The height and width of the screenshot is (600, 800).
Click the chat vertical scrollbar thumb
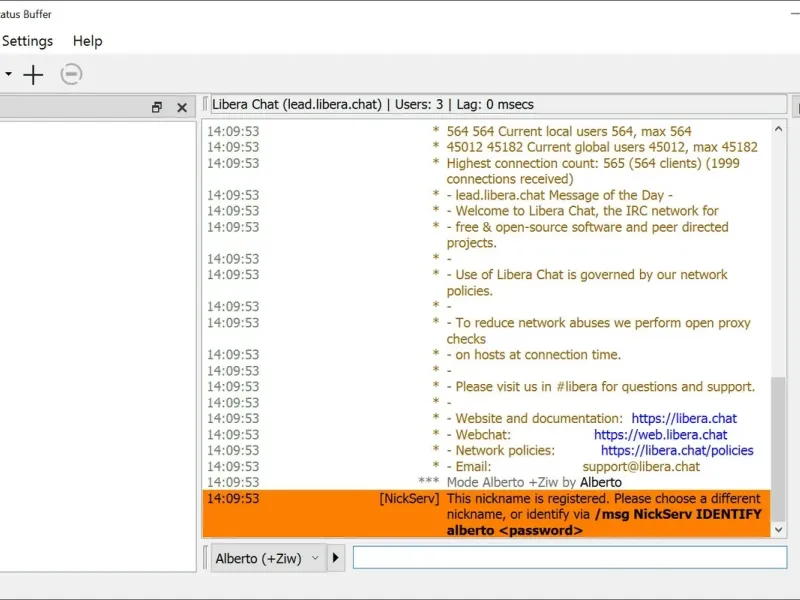(x=778, y=449)
